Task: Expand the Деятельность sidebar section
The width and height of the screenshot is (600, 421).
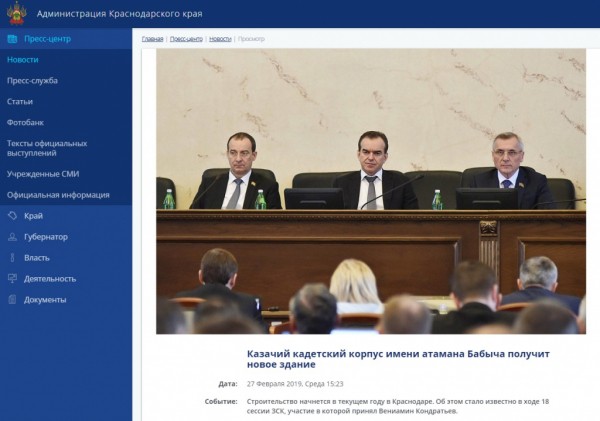Action: point(50,279)
